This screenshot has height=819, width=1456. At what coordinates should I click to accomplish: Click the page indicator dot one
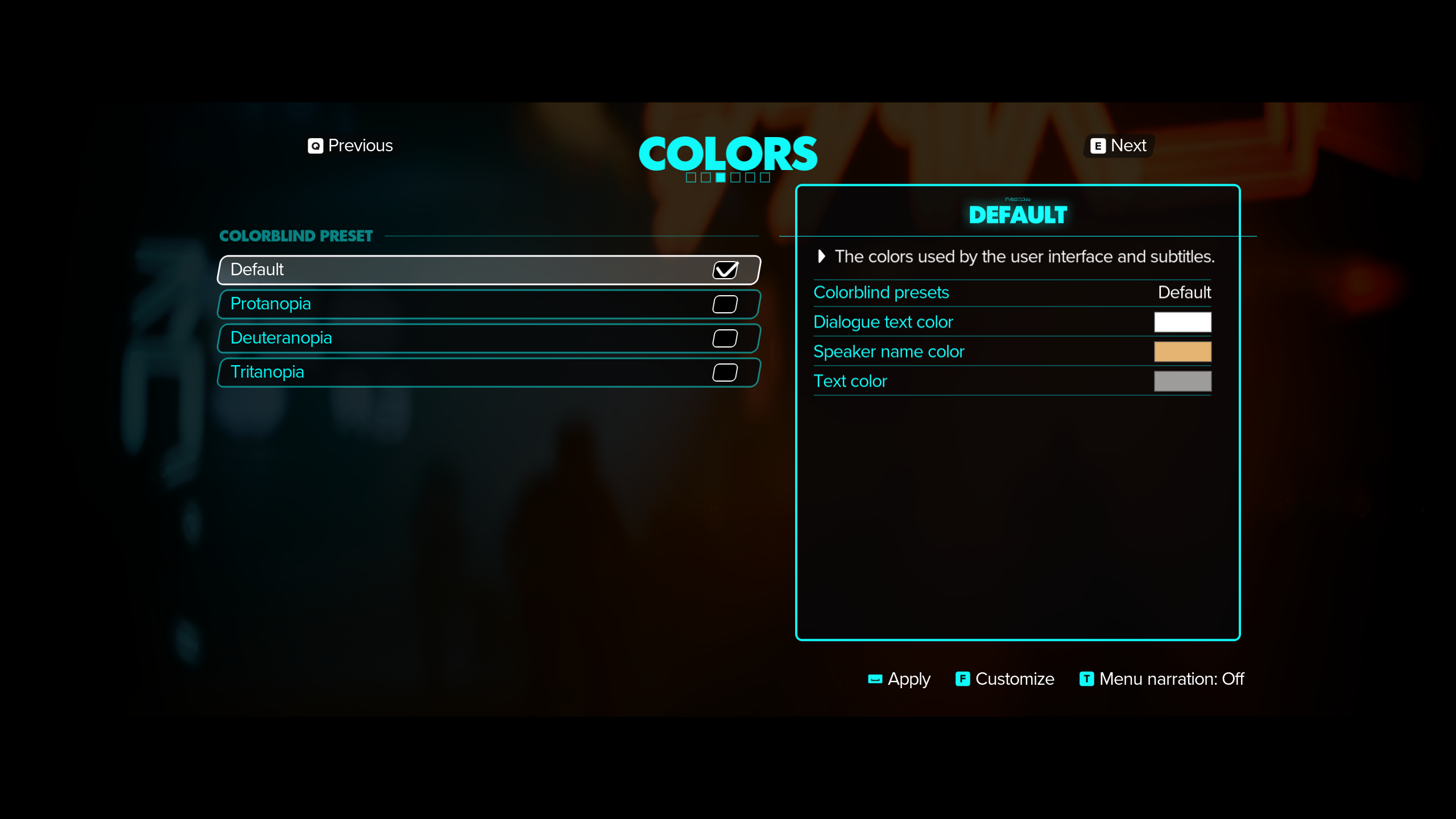tap(694, 177)
